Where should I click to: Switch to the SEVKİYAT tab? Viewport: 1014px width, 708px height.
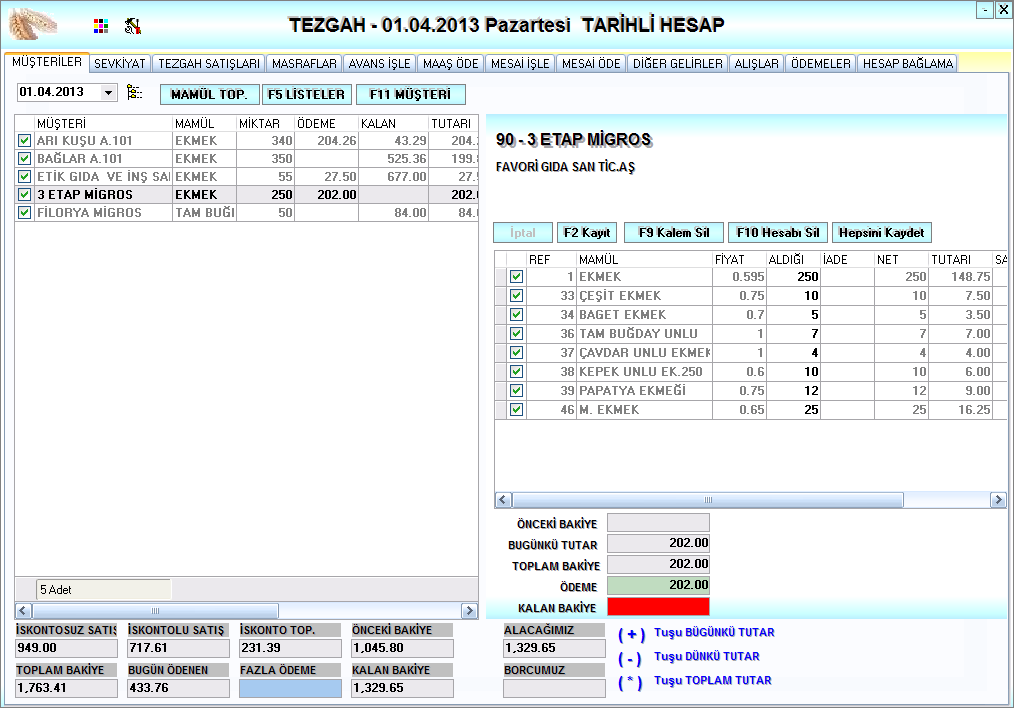120,63
